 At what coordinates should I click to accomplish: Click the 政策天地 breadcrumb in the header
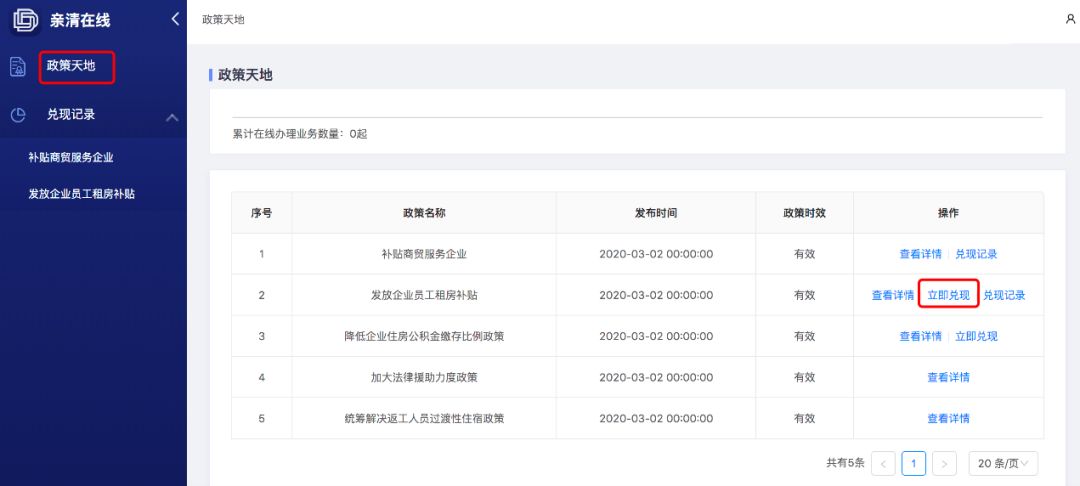click(223, 20)
